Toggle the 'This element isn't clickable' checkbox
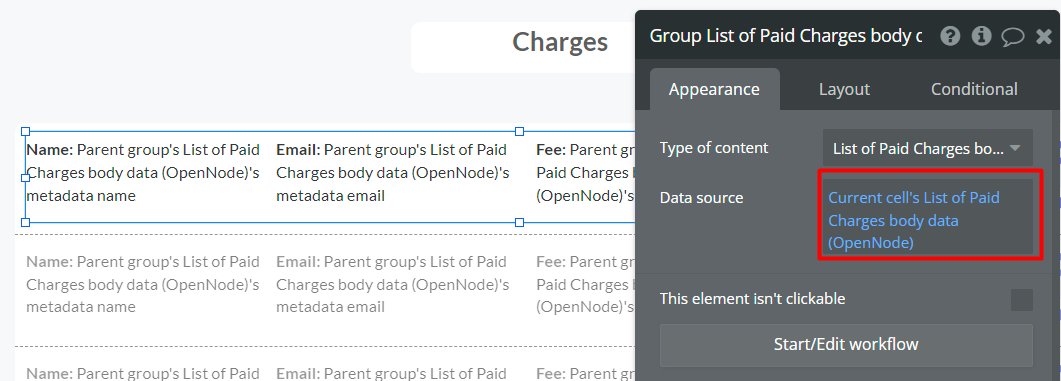Viewport: 1061px width, 381px height. (x=1022, y=300)
